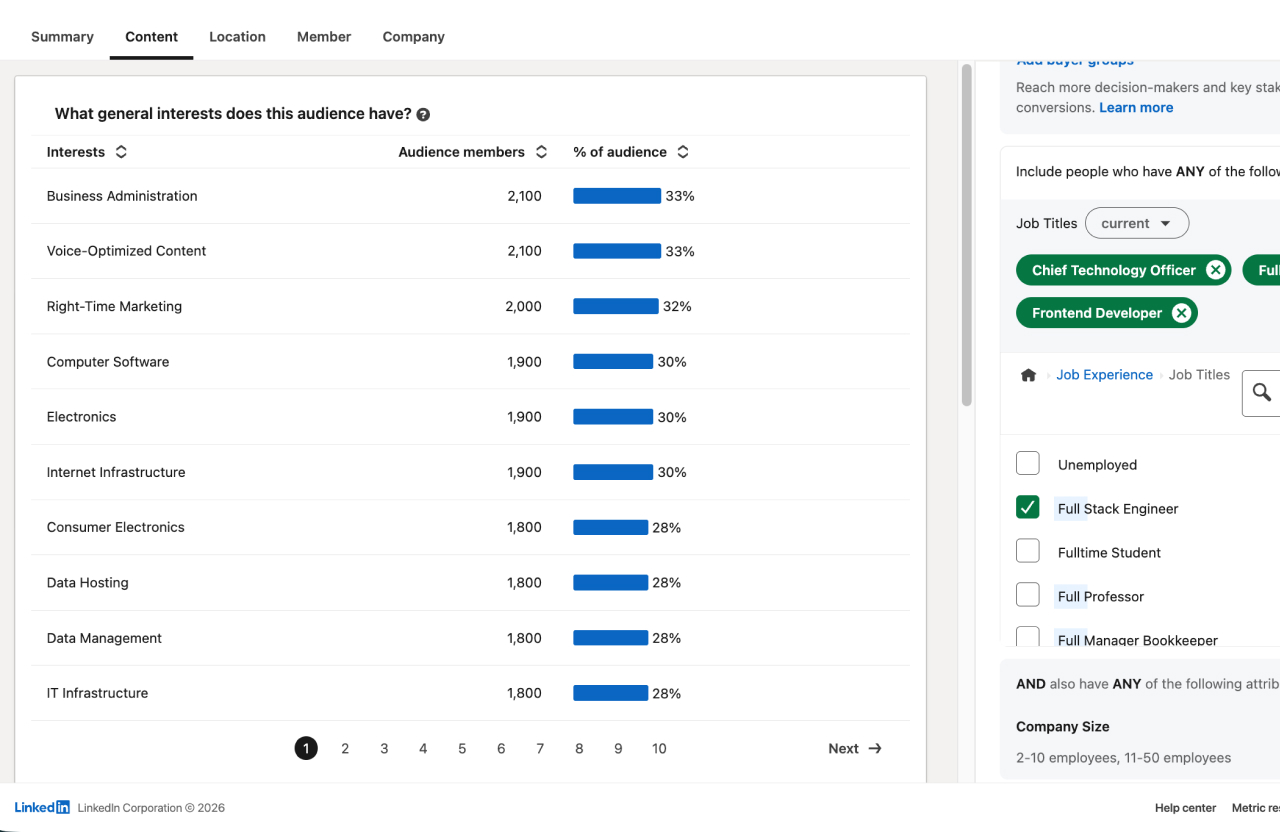Select the Right-Time Marketing row label
The height and width of the screenshot is (832, 1280).
click(114, 307)
